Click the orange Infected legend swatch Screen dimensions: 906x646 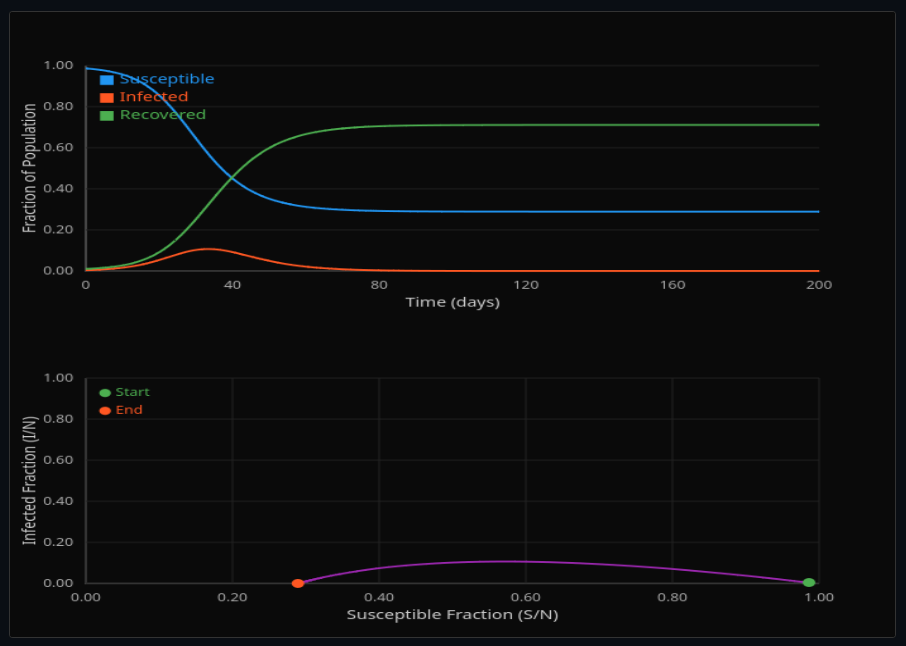click(x=106, y=97)
